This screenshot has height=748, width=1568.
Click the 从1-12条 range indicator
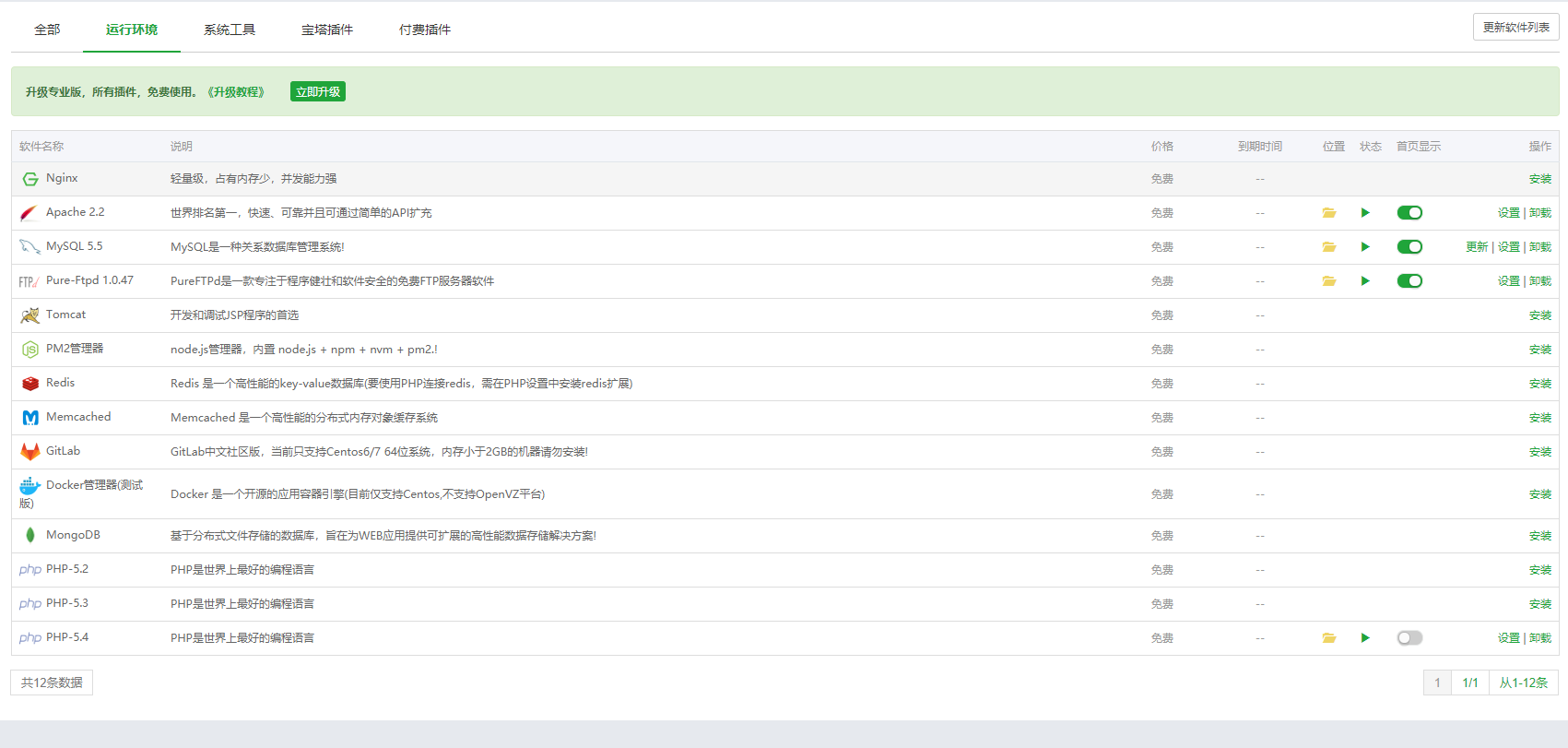point(1524,683)
